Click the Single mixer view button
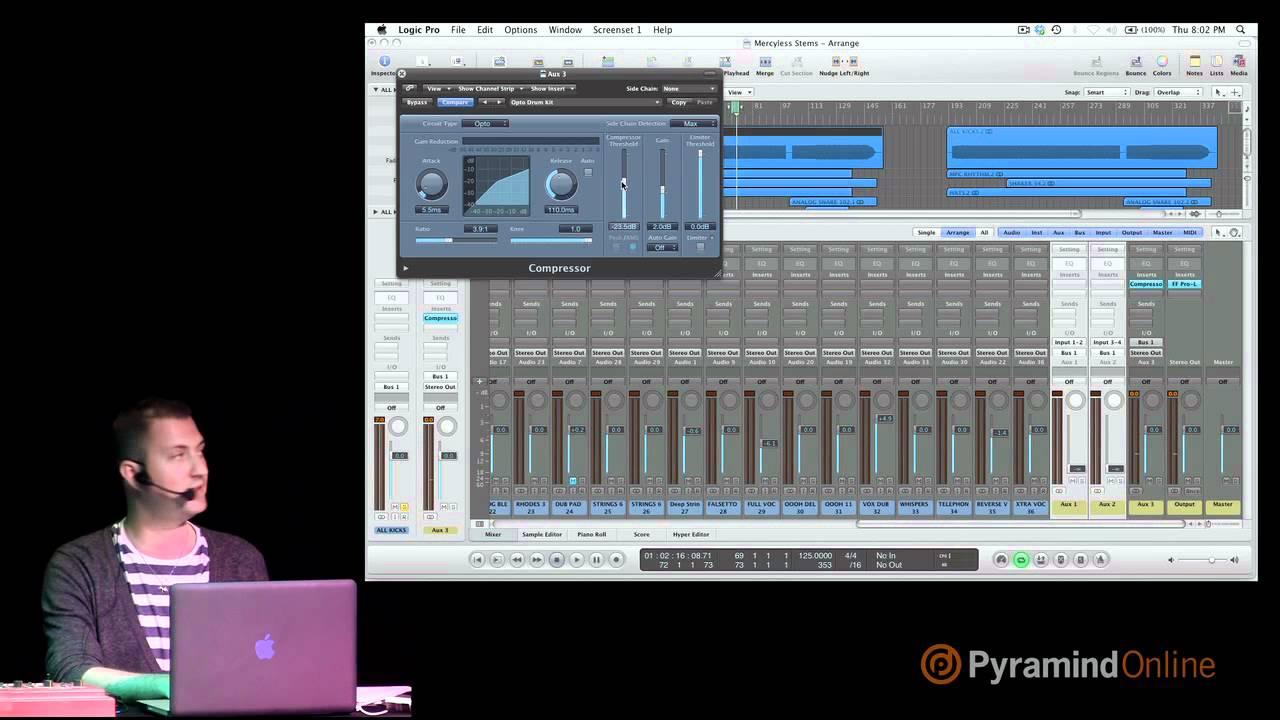Image resolution: width=1280 pixels, height=720 pixels. (927, 233)
